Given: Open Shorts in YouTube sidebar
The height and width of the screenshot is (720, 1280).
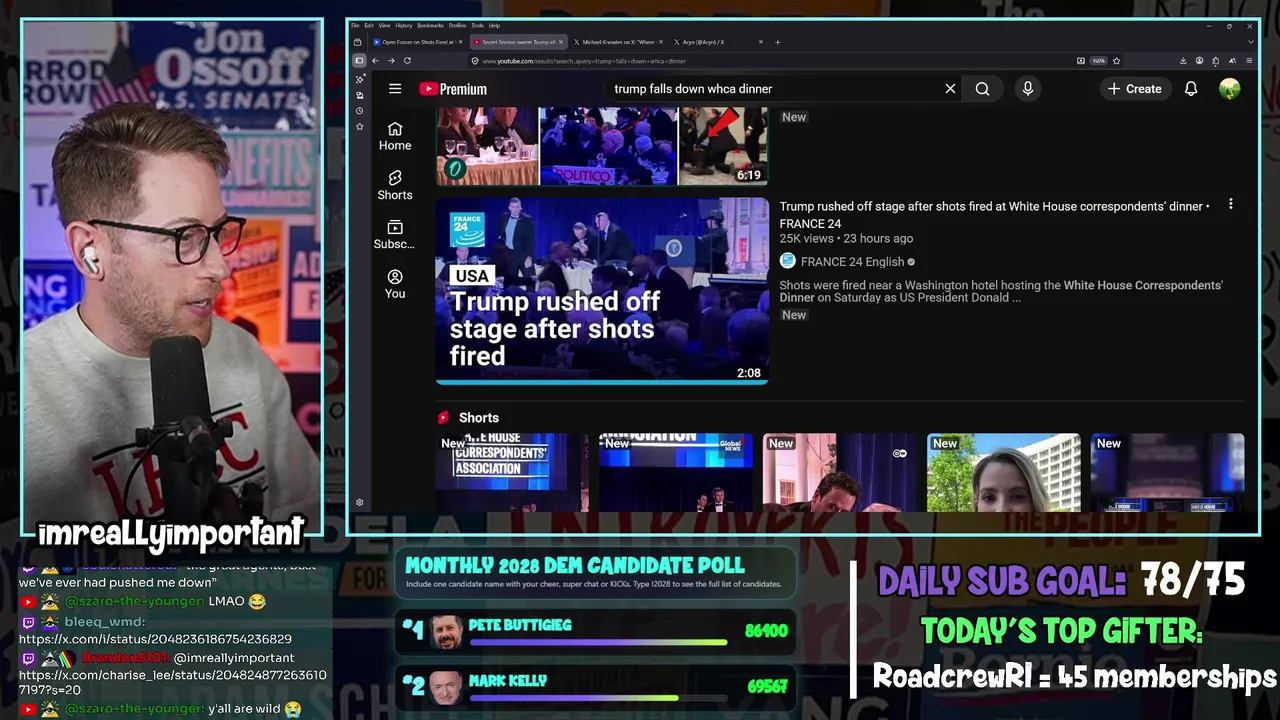Looking at the screenshot, I should pos(395,185).
